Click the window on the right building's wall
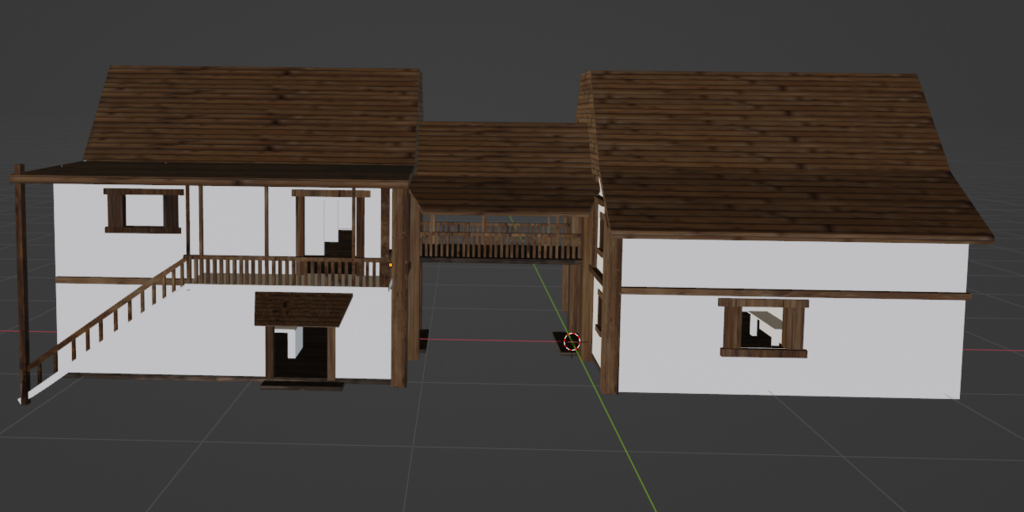This screenshot has height=512, width=1024. 763,327
